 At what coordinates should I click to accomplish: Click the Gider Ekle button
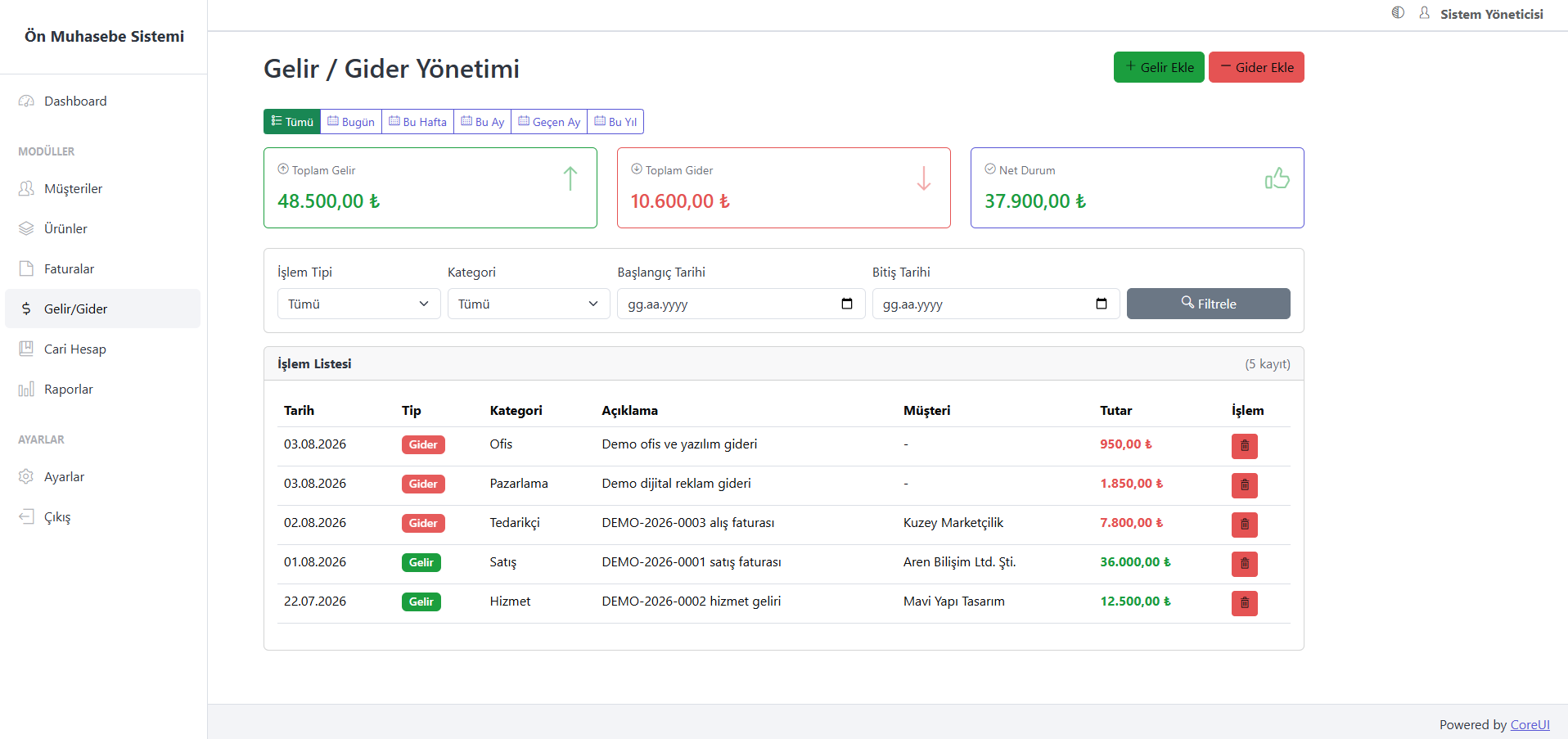[x=1256, y=67]
